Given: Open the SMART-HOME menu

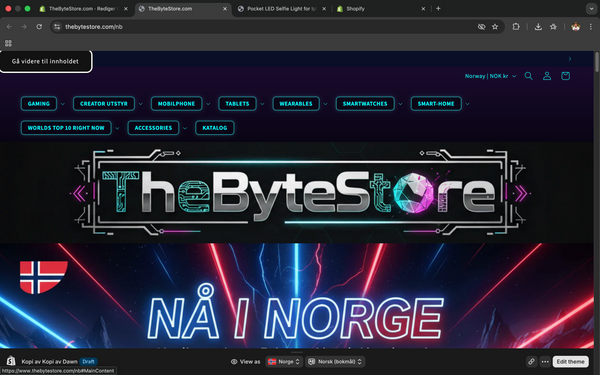Looking at the screenshot, I should pyautogui.click(x=436, y=104).
